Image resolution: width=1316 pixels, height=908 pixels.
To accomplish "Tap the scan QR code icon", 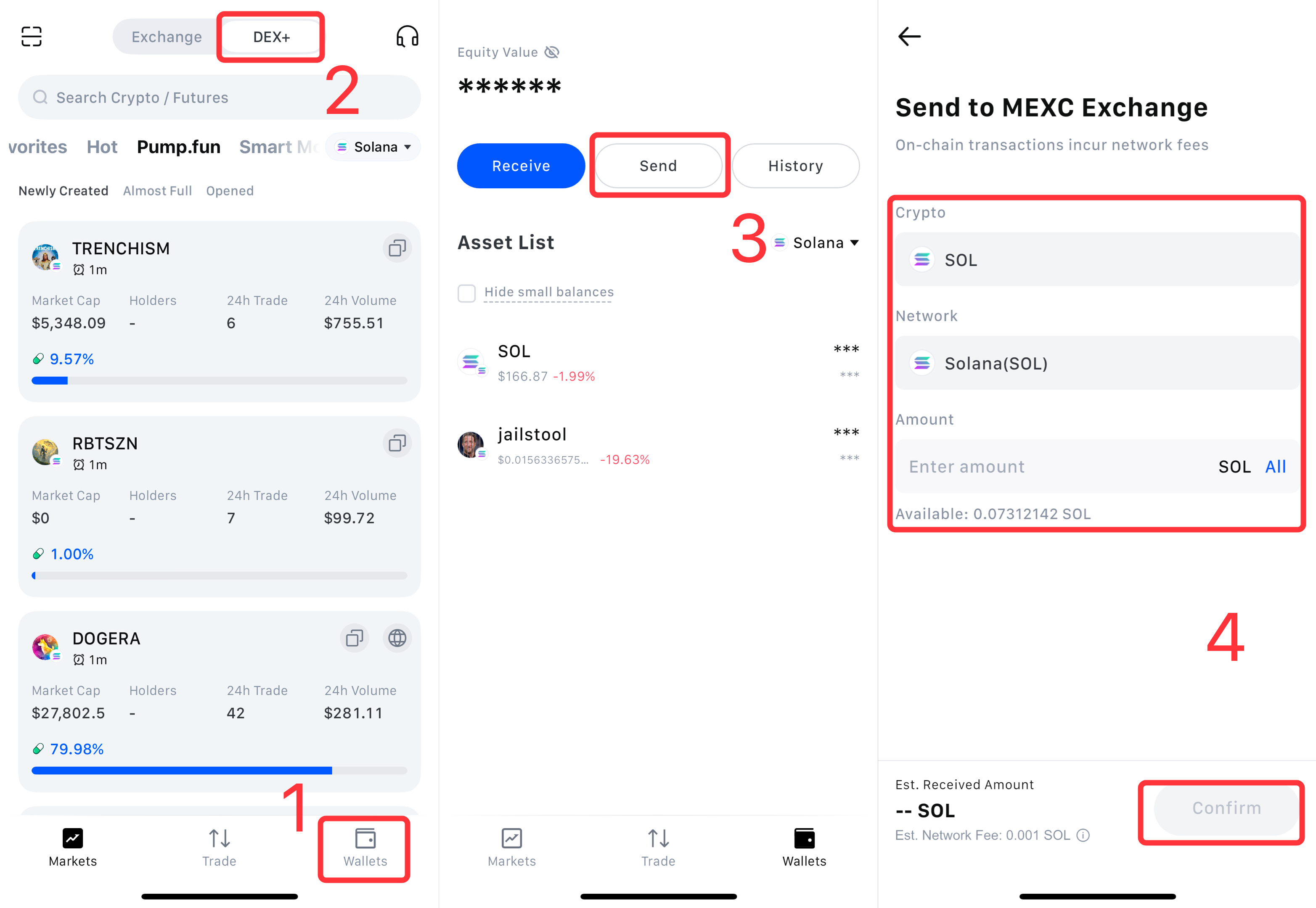I will pos(31,37).
